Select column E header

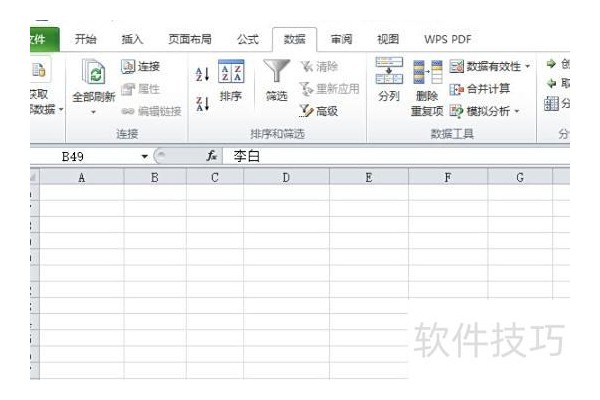pyautogui.click(x=369, y=178)
